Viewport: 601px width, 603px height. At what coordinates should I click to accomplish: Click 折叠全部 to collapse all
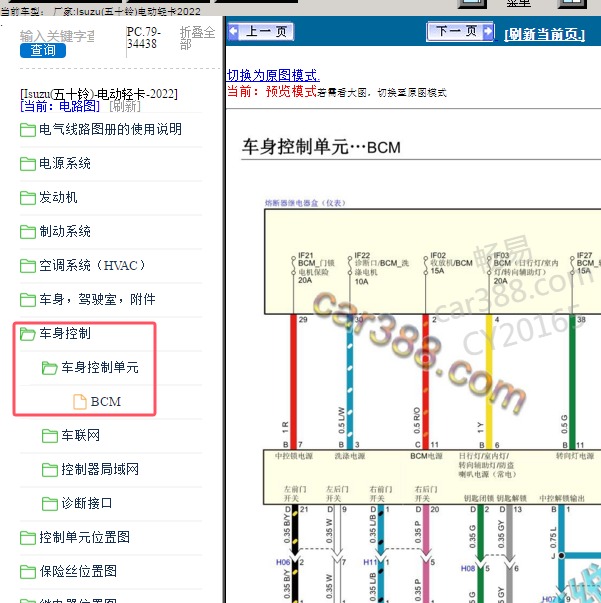tap(197, 38)
